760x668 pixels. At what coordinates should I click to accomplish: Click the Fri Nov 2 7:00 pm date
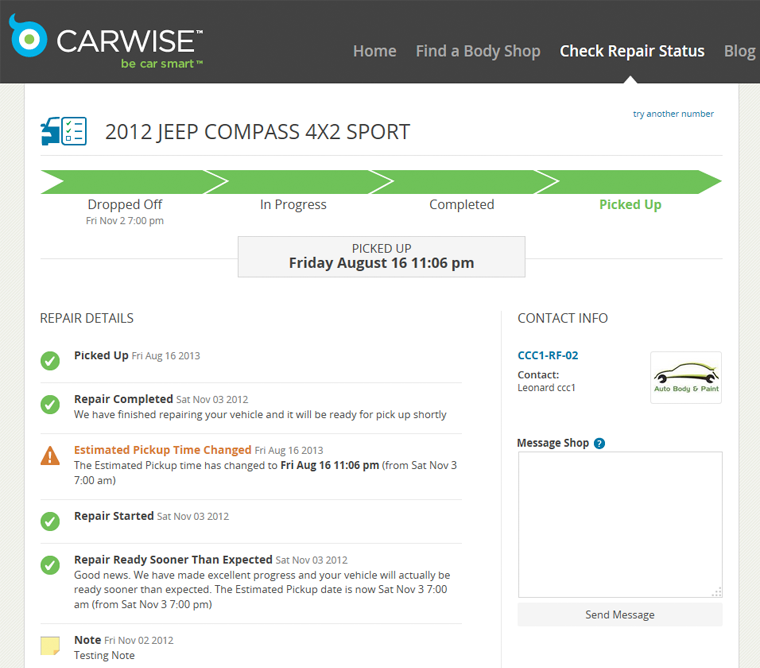pos(125,221)
